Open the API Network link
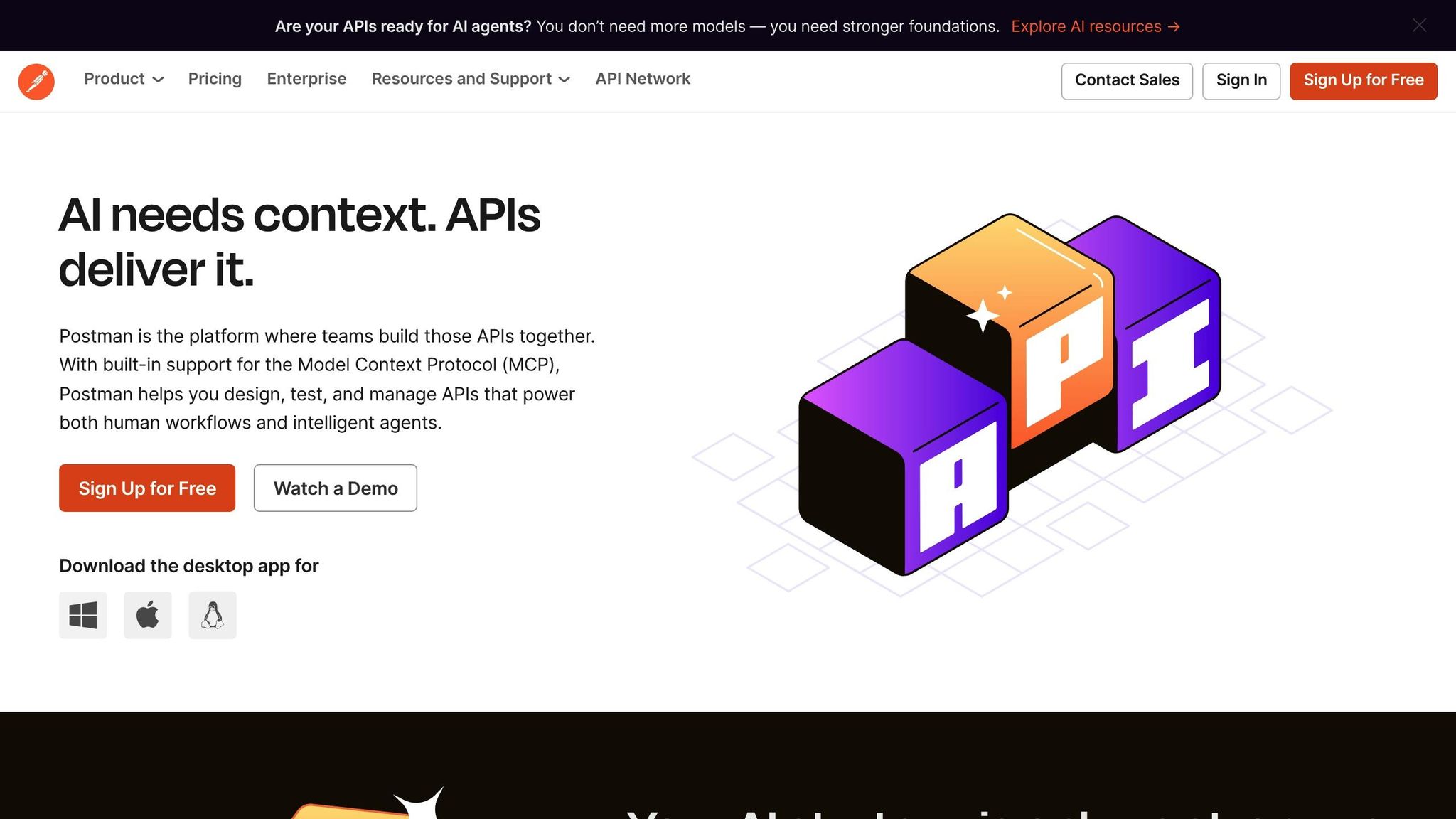The height and width of the screenshot is (819, 1456). coord(643,79)
